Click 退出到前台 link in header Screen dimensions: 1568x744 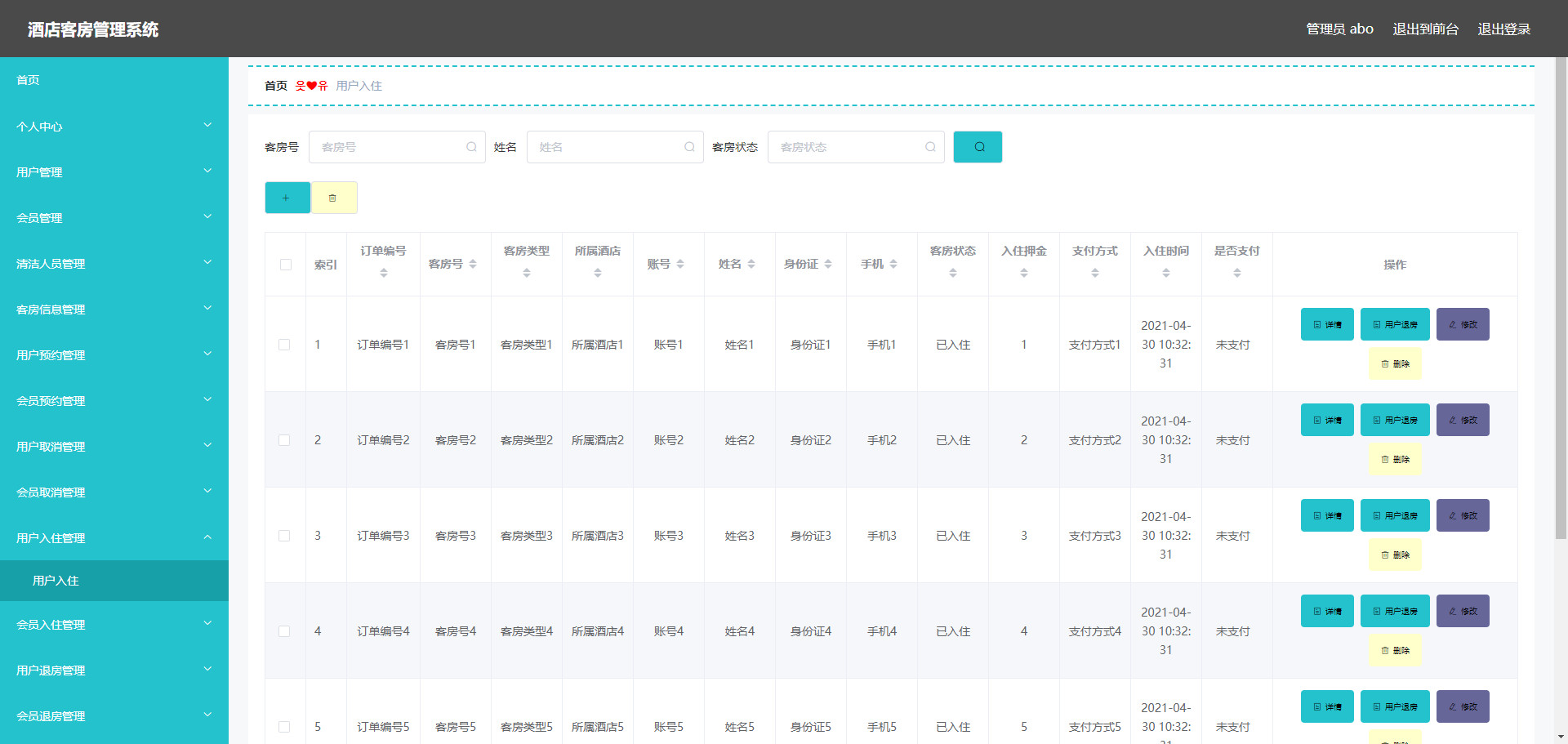(x=1425, y=29)
